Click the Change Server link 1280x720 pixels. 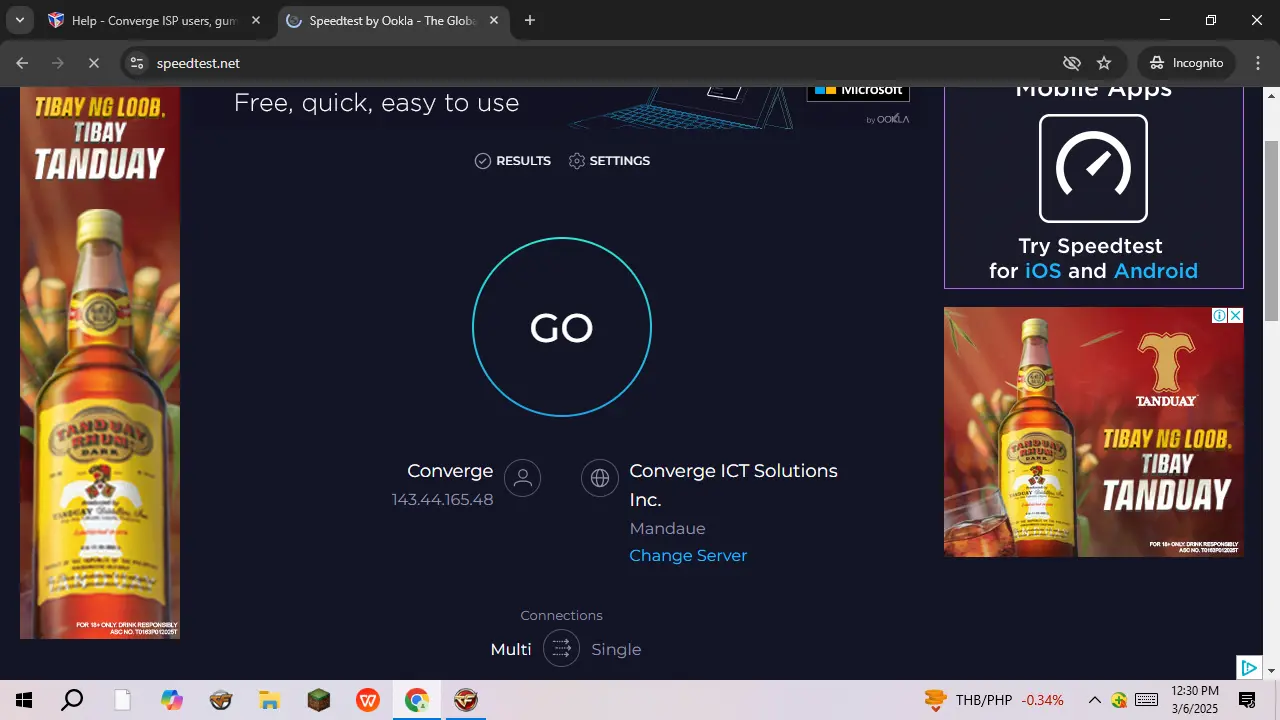point(688,556)
